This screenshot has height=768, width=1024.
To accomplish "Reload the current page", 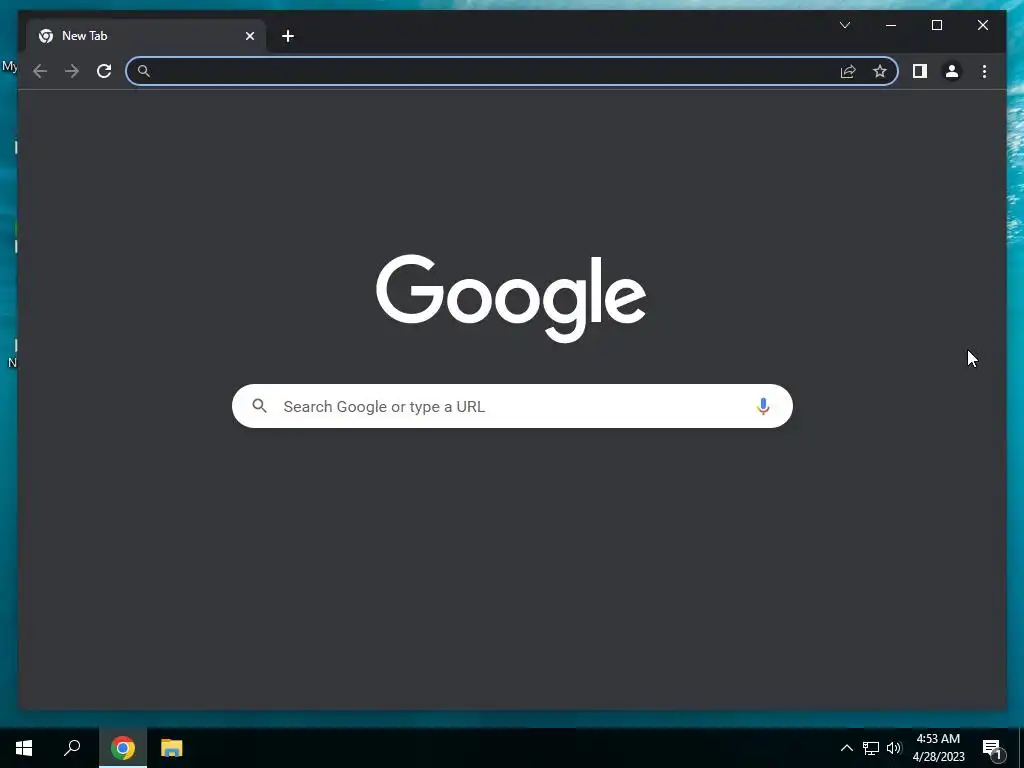I will click(104, 71).
